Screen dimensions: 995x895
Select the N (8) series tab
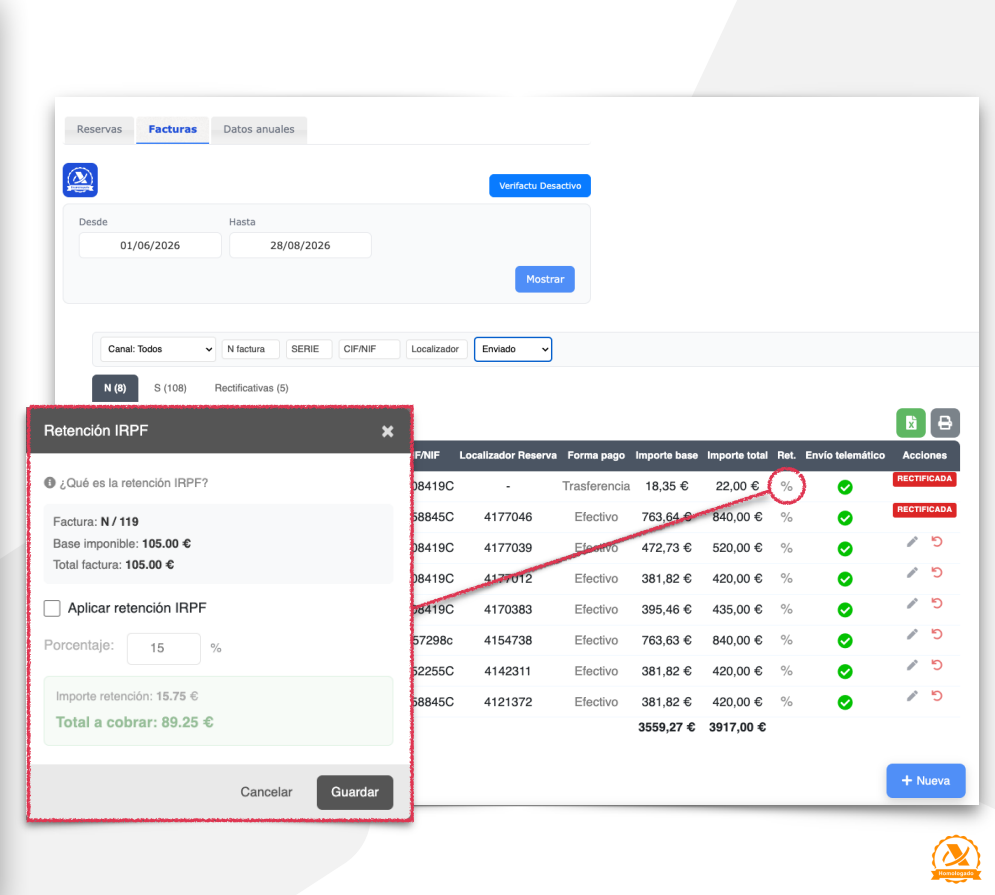tap(115, 388)
